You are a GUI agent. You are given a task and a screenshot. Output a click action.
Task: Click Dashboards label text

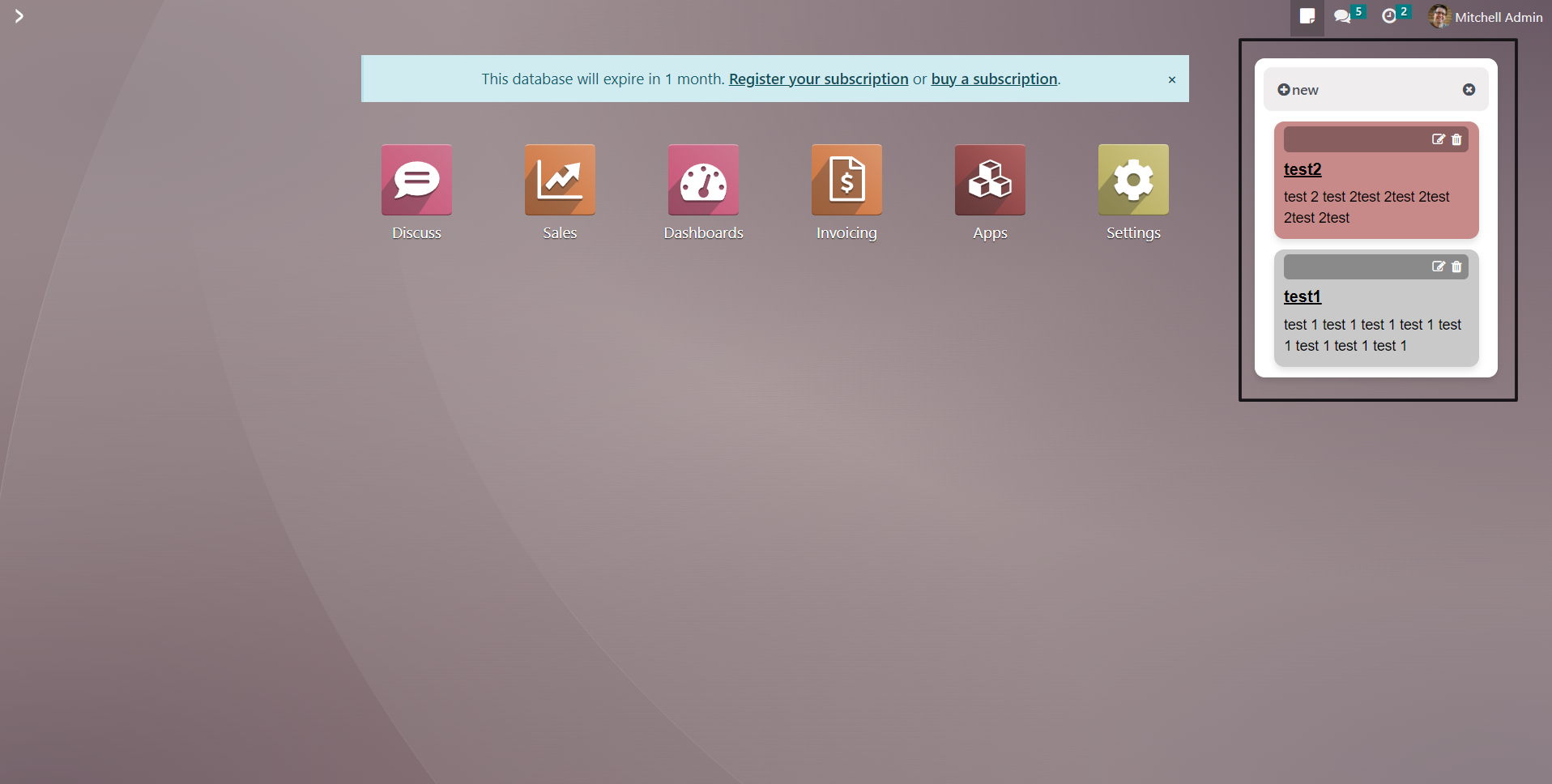pos(703,233)
